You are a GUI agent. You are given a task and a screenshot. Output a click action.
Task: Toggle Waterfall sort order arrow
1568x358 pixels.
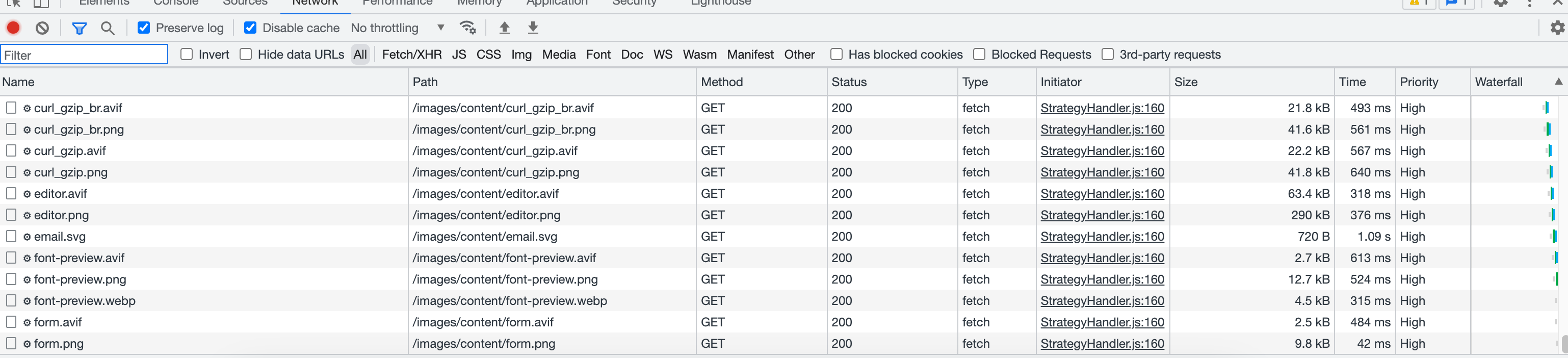[x=1559, y=82]
